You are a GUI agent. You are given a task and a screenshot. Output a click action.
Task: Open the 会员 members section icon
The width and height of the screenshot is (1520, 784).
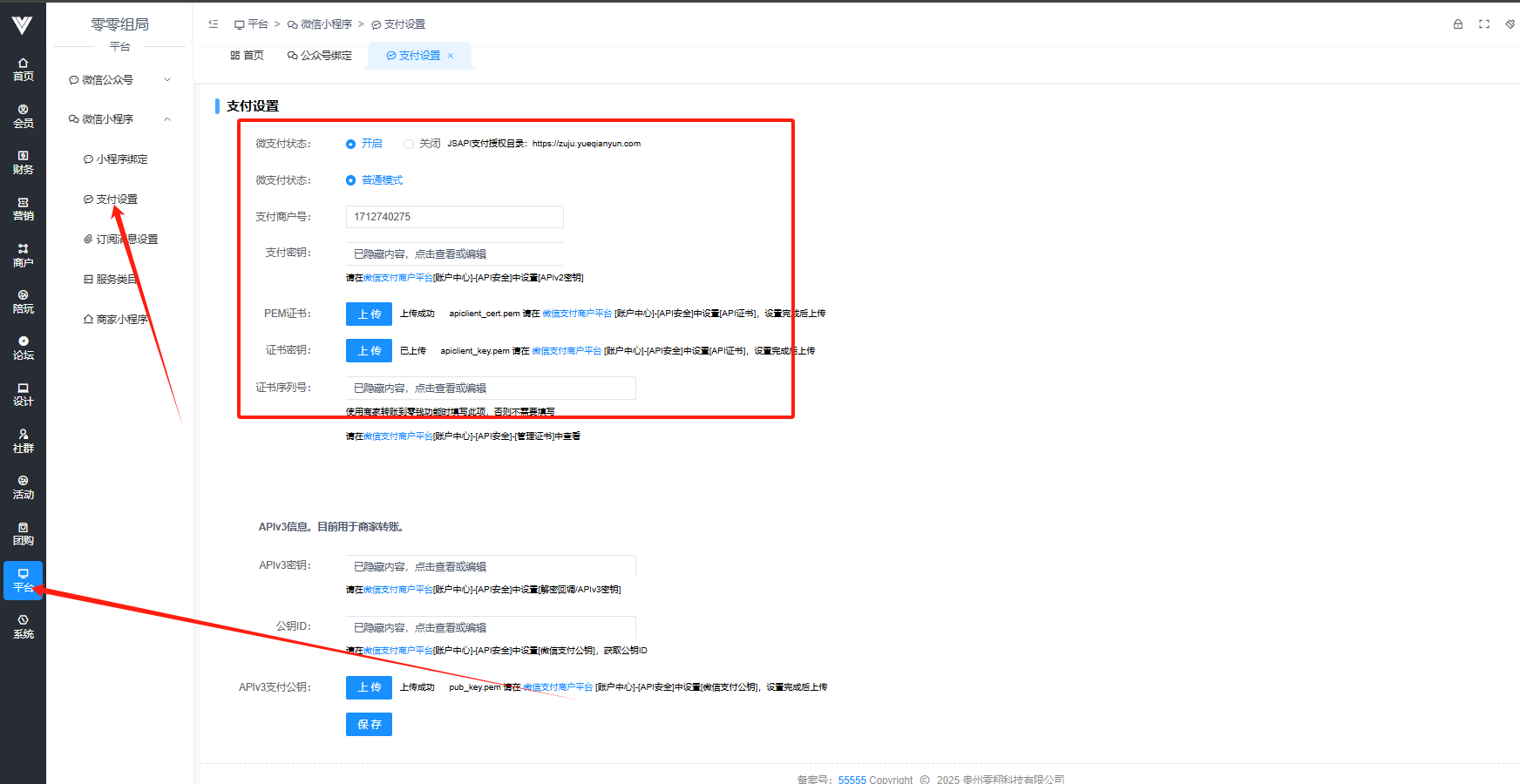coord(23,116)
